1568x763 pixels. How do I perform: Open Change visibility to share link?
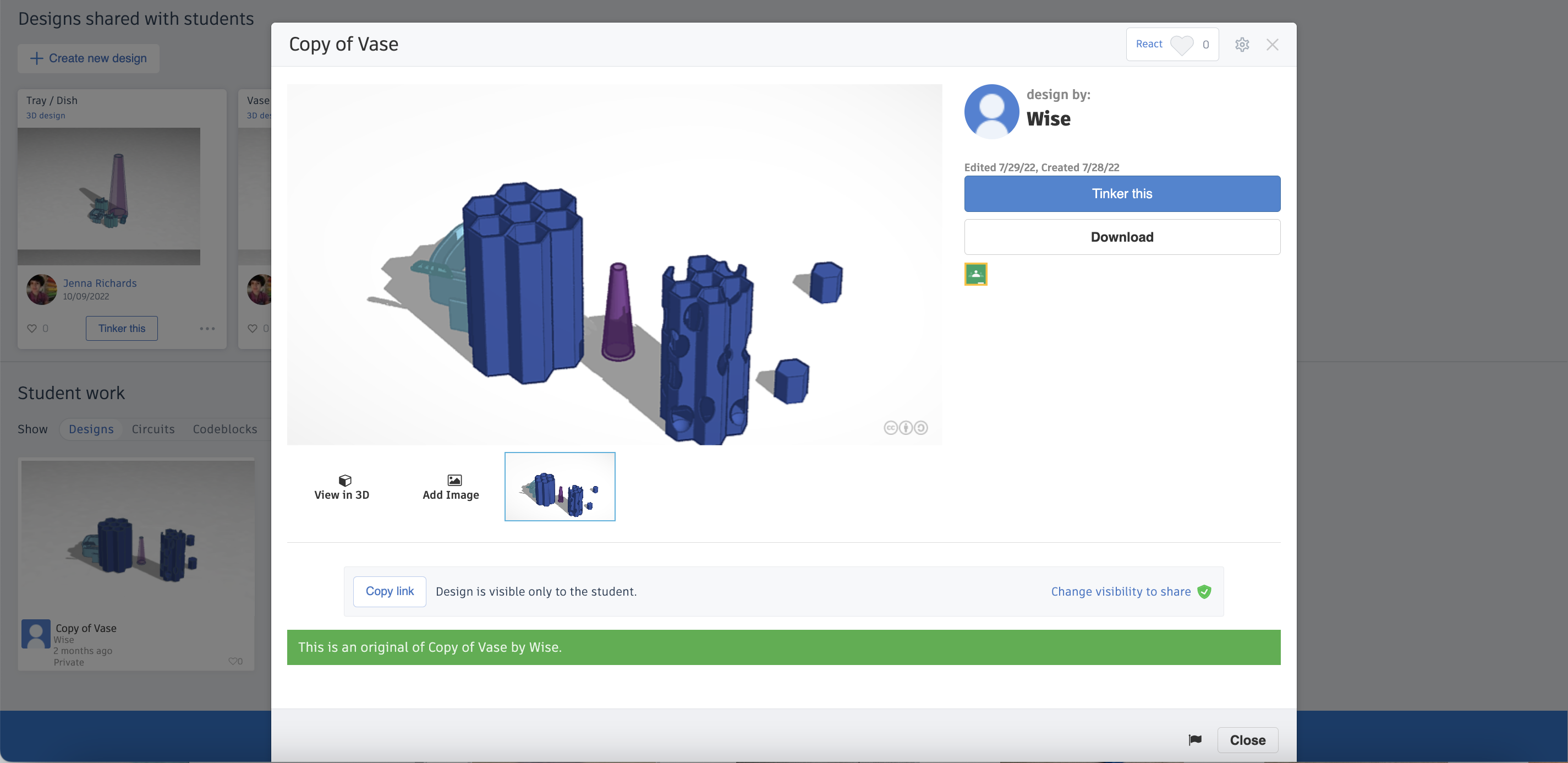1120,591
